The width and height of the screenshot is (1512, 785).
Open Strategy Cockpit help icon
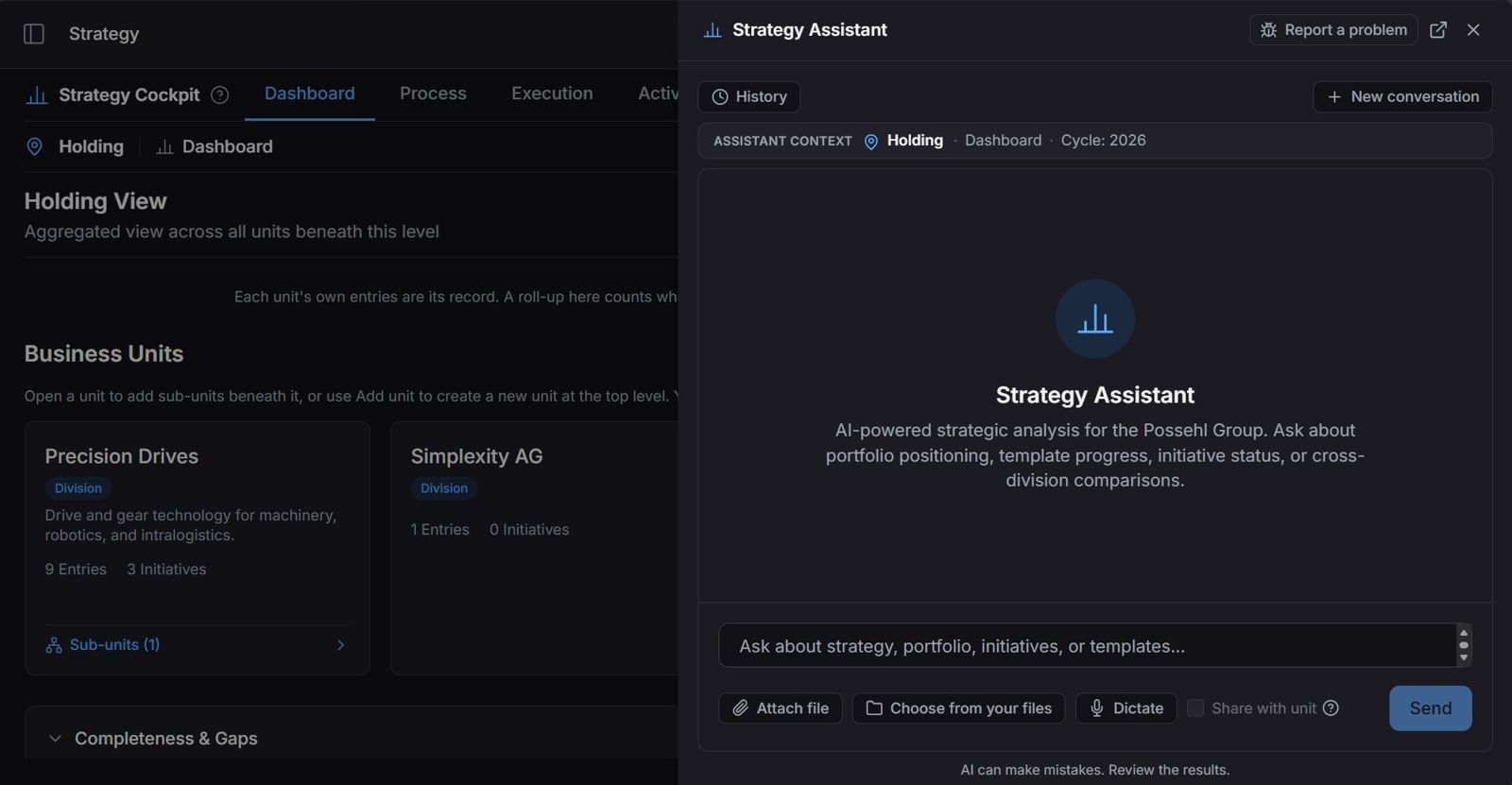(x=220, y=94)
